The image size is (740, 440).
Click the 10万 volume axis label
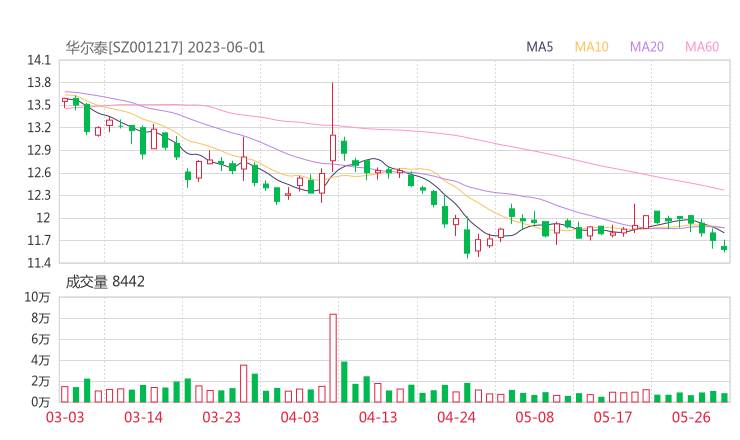point(37,297)
